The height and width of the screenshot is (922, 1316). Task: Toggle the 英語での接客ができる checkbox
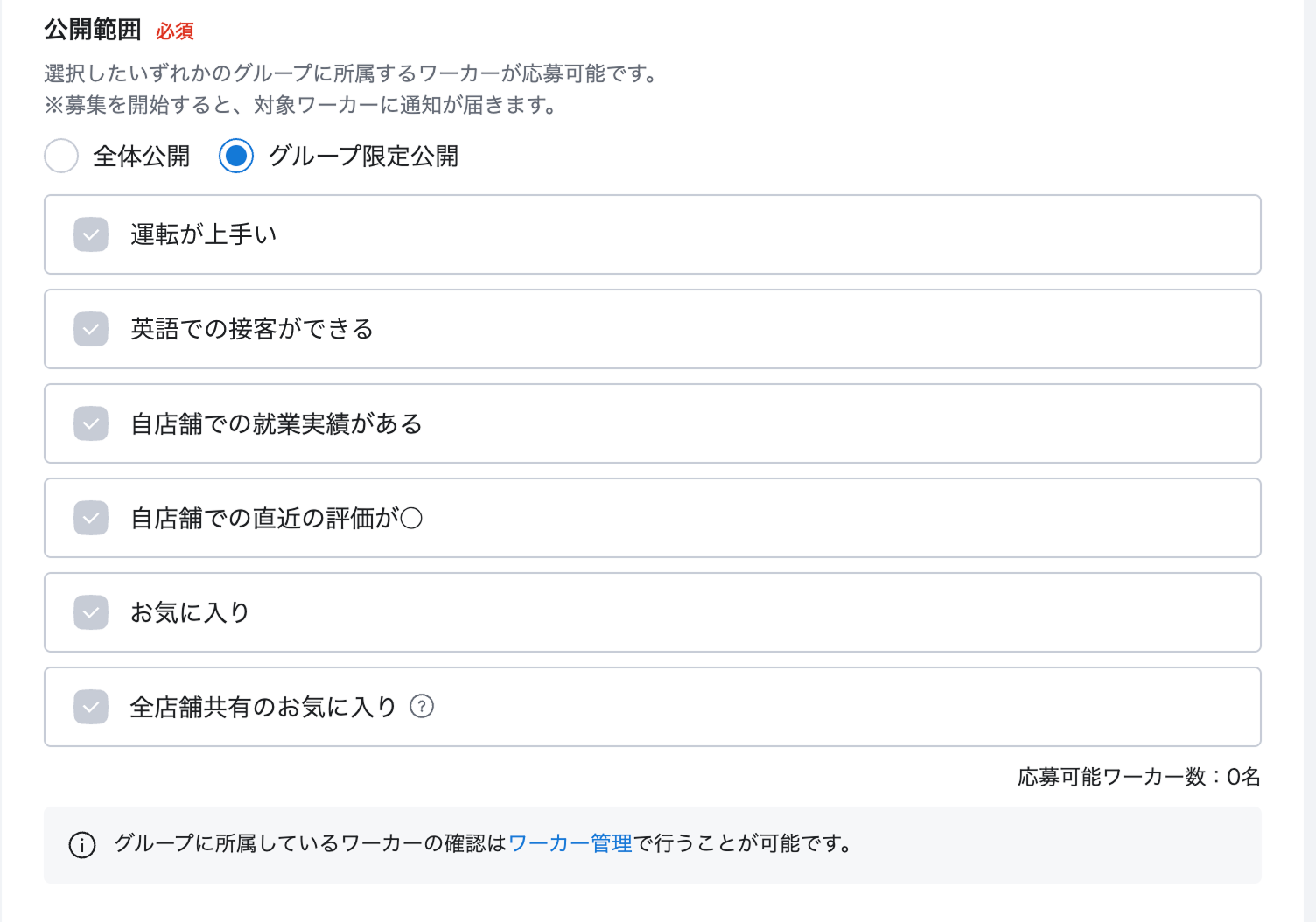91,329
